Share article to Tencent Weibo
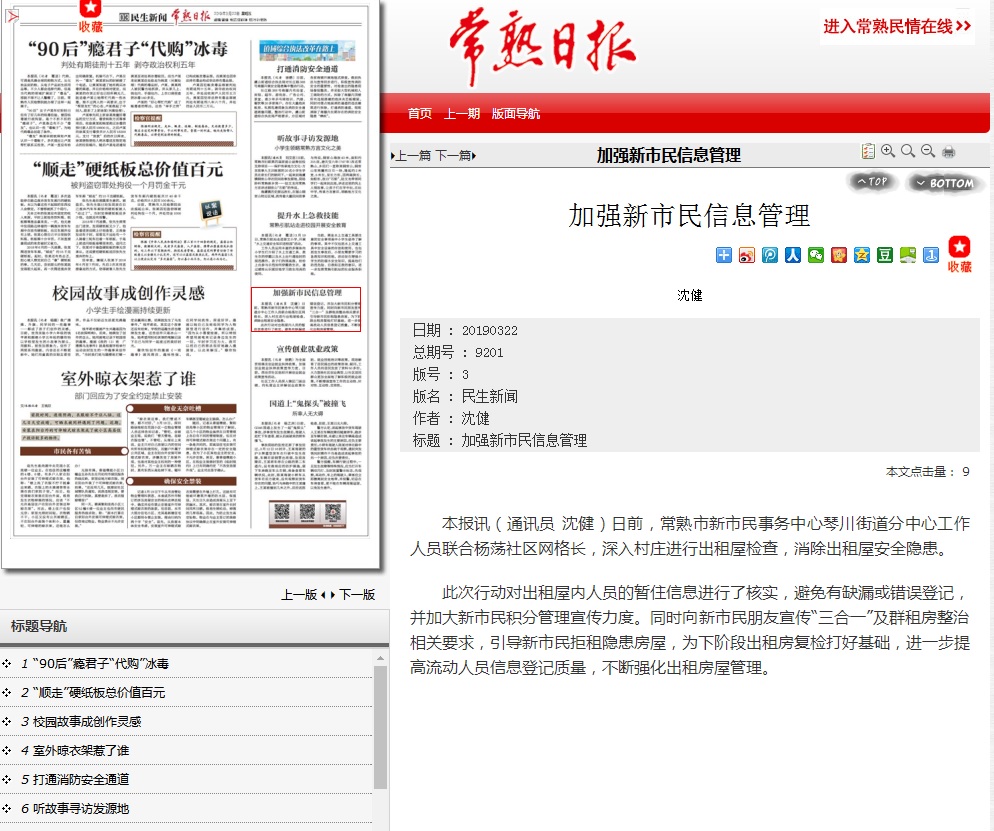This screenshot has width=994, height=831. [x=770, y=255]
